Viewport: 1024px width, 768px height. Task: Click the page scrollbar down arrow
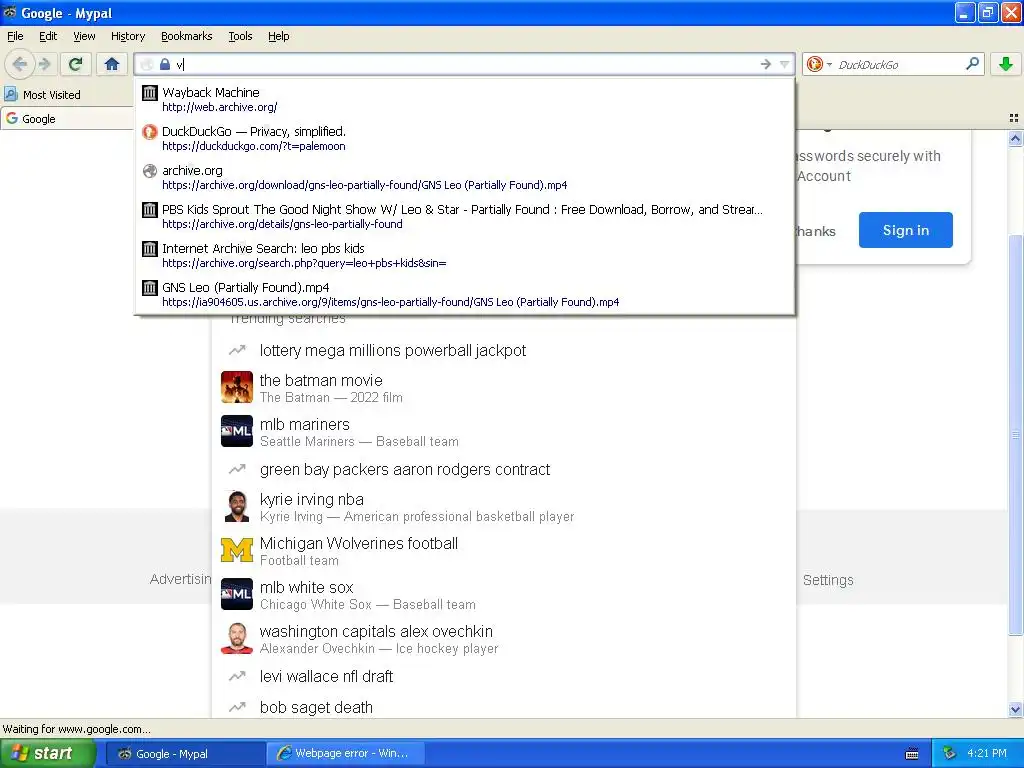pos(1015,710)
